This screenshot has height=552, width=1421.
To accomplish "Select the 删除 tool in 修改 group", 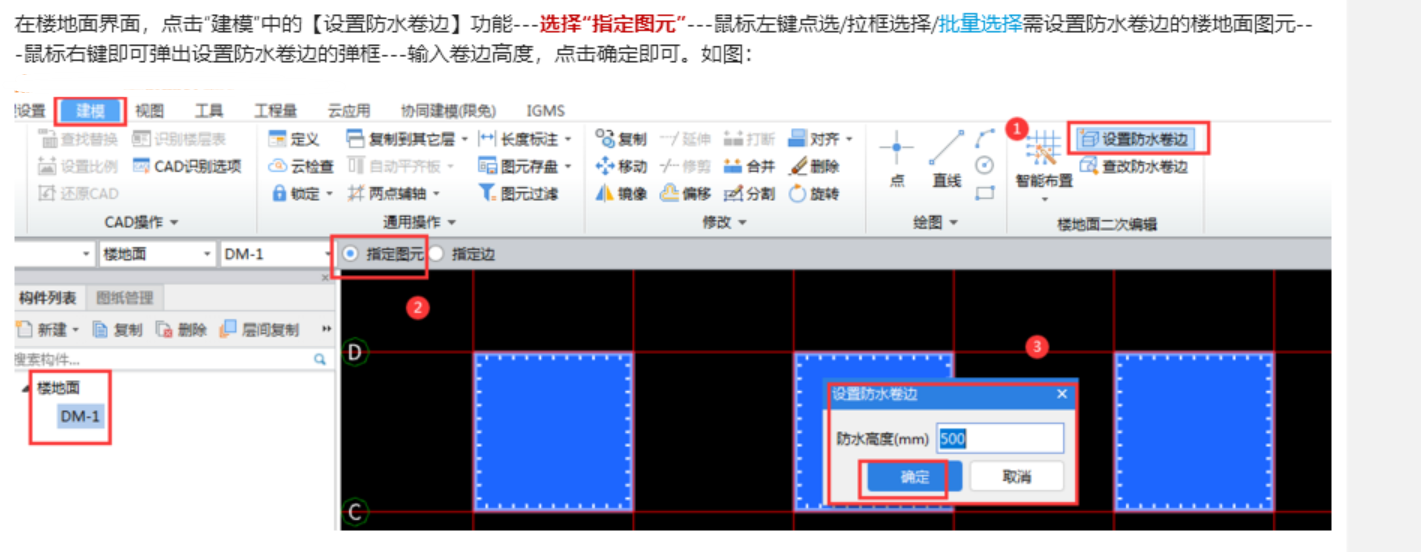I will tap(814, 166).
